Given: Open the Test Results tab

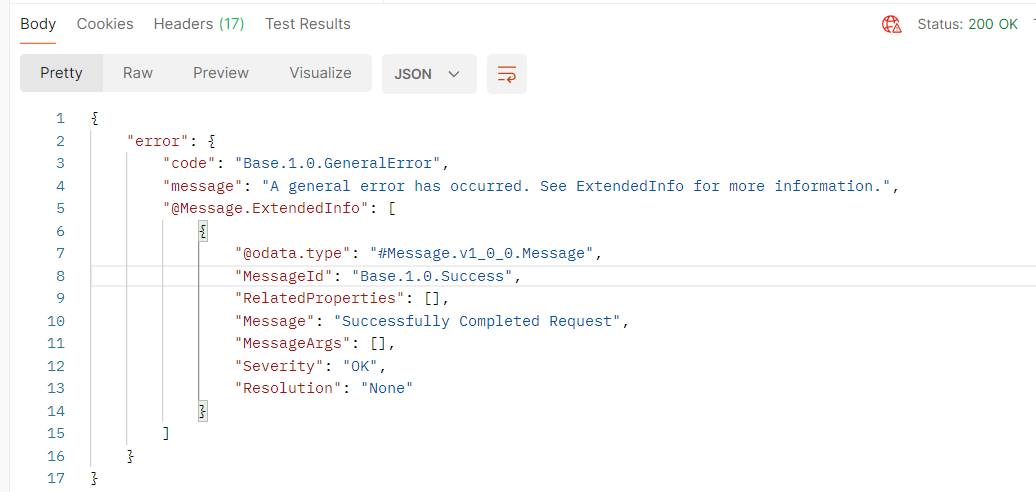Looking at the screenshot, I should pos(308,24).
